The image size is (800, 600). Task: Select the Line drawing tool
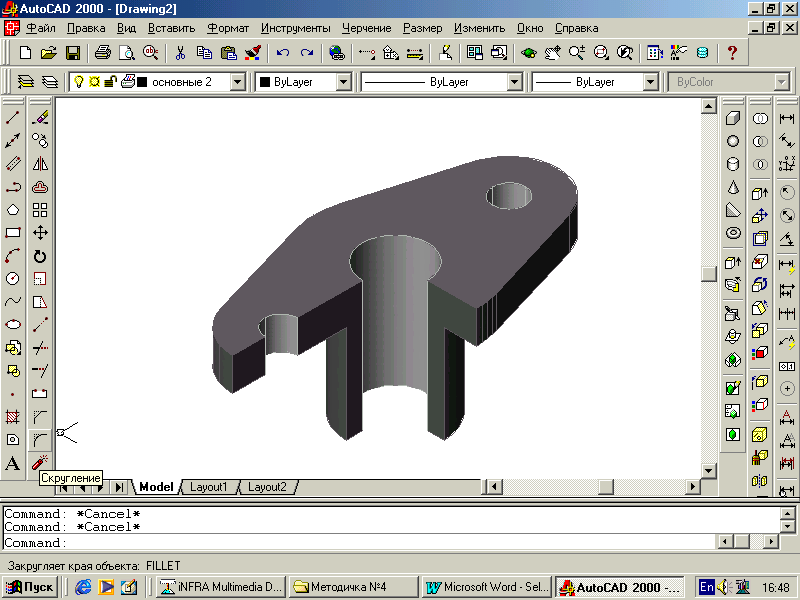click(x=13, y=117)
